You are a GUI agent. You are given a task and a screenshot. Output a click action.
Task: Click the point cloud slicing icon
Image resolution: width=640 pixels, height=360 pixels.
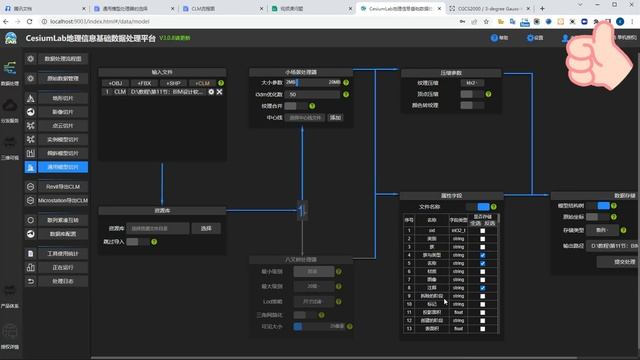31,126
